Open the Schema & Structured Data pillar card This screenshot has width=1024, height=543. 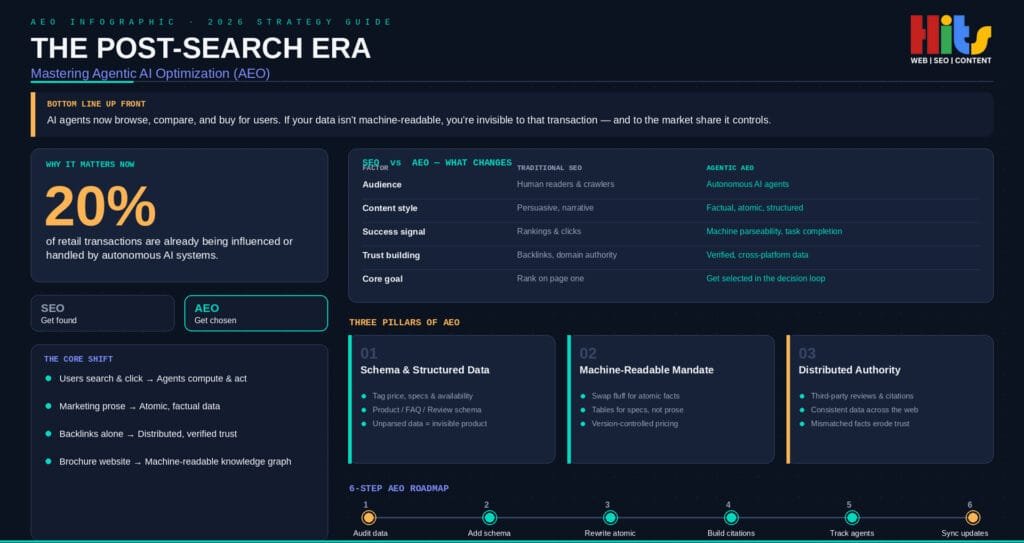[452, 399]
